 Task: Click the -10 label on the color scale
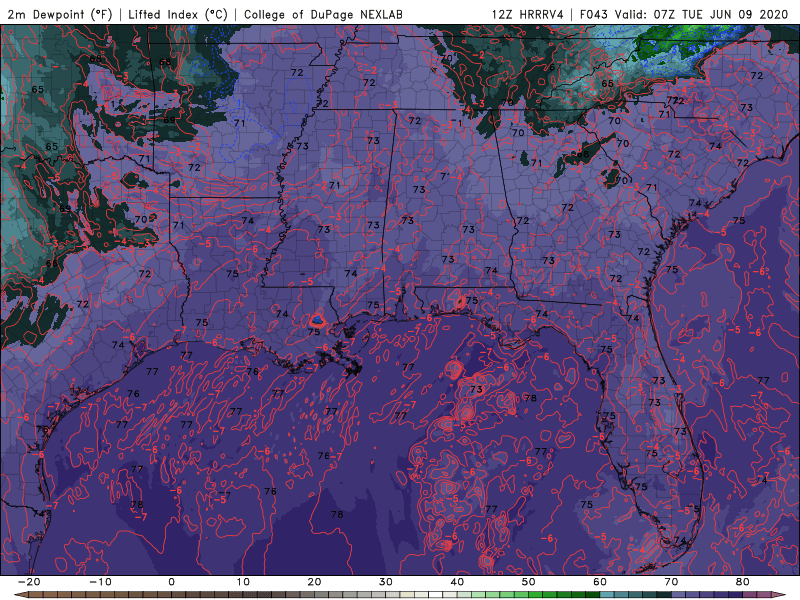(100, 582)
